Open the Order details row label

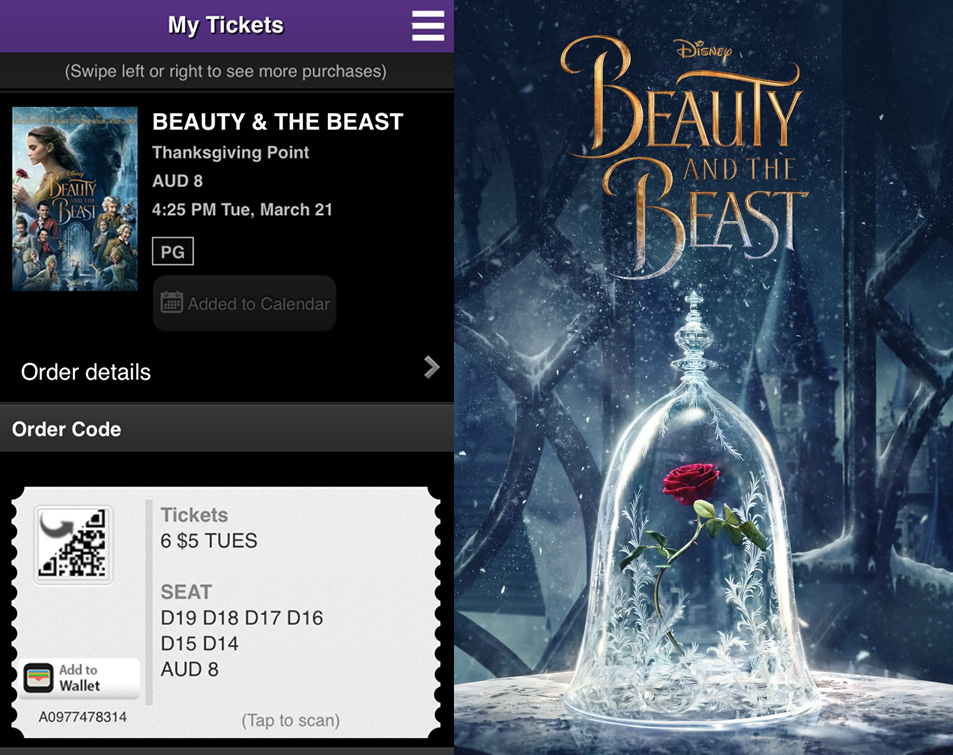click(x=86, y=372)
